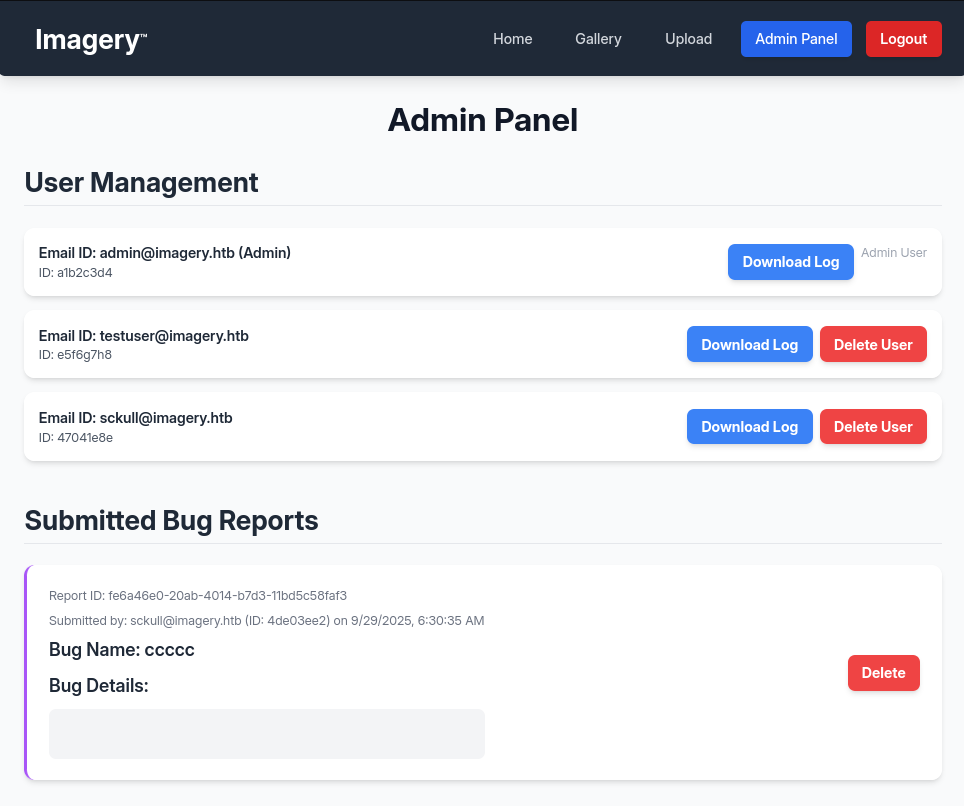Click the Submitted Bug Reports heading

click(x=171, y=521)
